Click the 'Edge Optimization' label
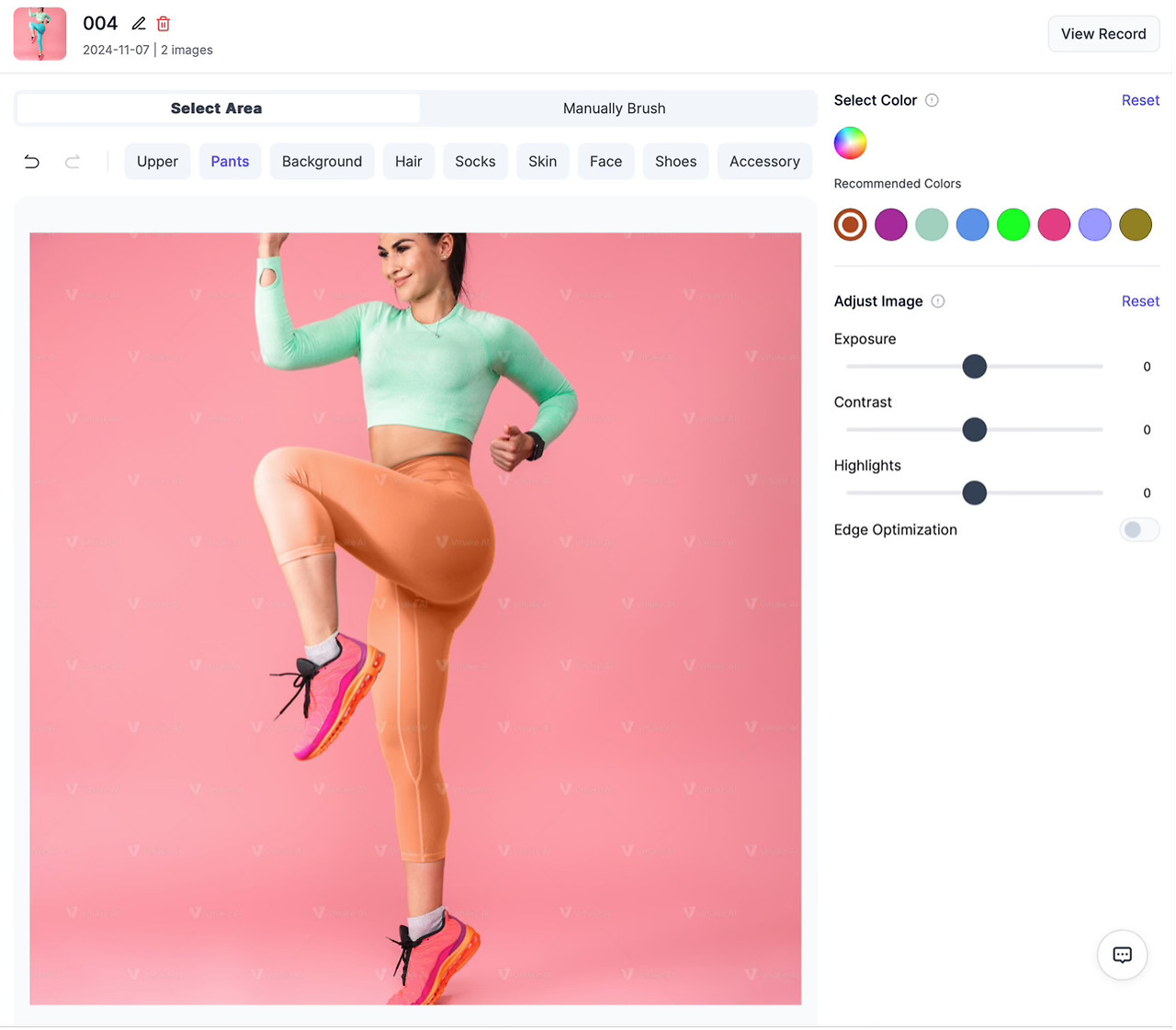The image size is (1176, 1030). pos(895,530)
